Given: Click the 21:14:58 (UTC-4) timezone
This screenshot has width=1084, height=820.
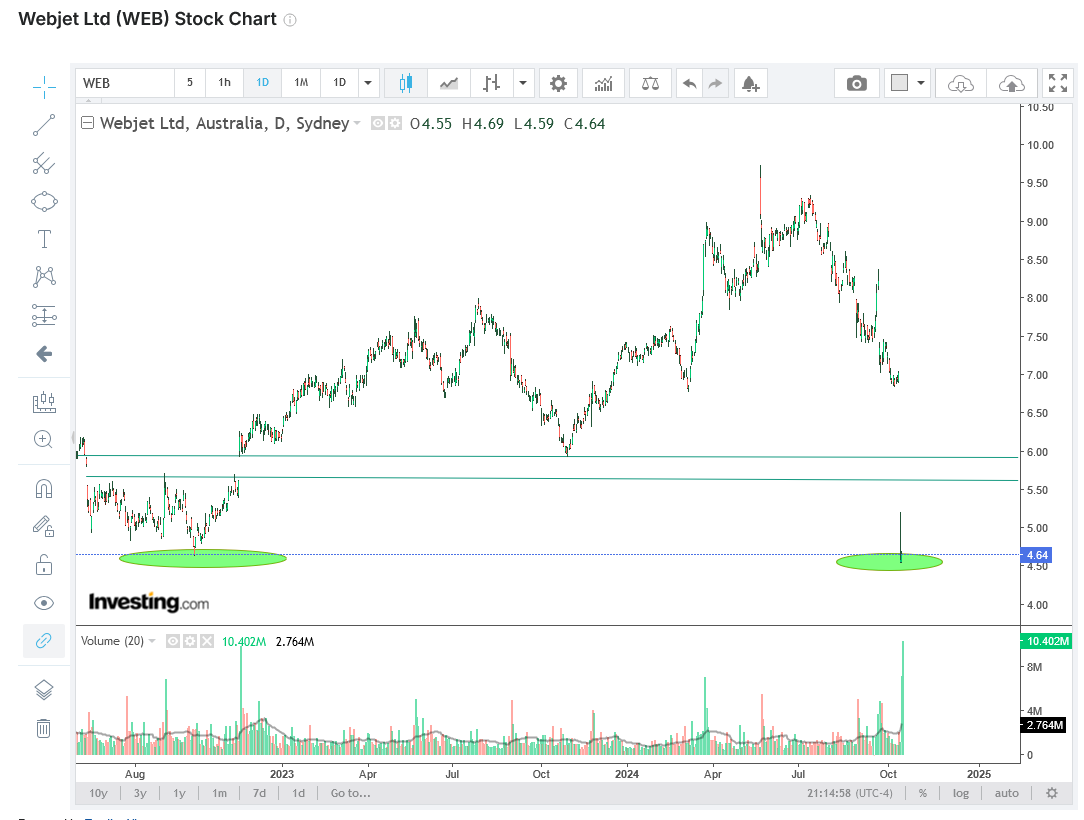Looking at the screenshot, I should (850, 793).
